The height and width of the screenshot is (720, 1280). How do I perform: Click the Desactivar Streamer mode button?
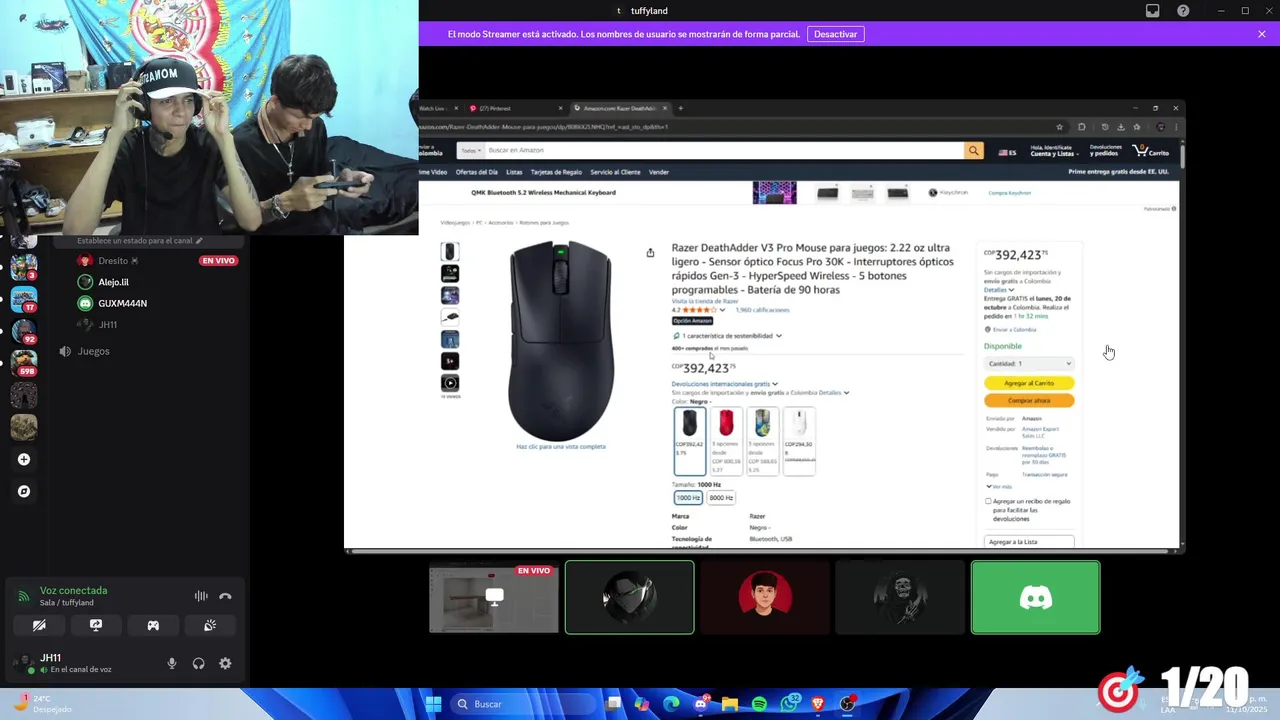(835, 34)
